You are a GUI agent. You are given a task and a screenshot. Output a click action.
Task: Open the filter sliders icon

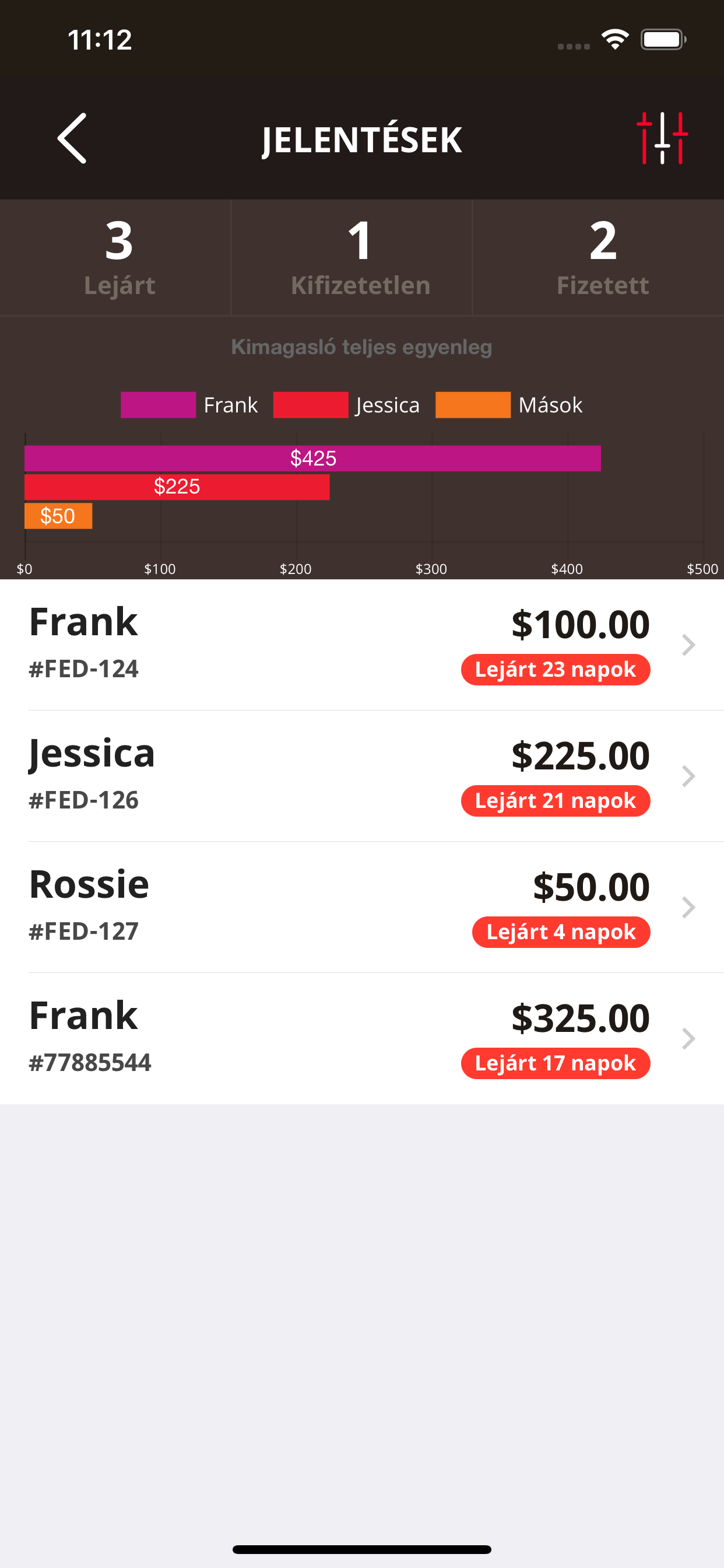click(x=662, y=138)
